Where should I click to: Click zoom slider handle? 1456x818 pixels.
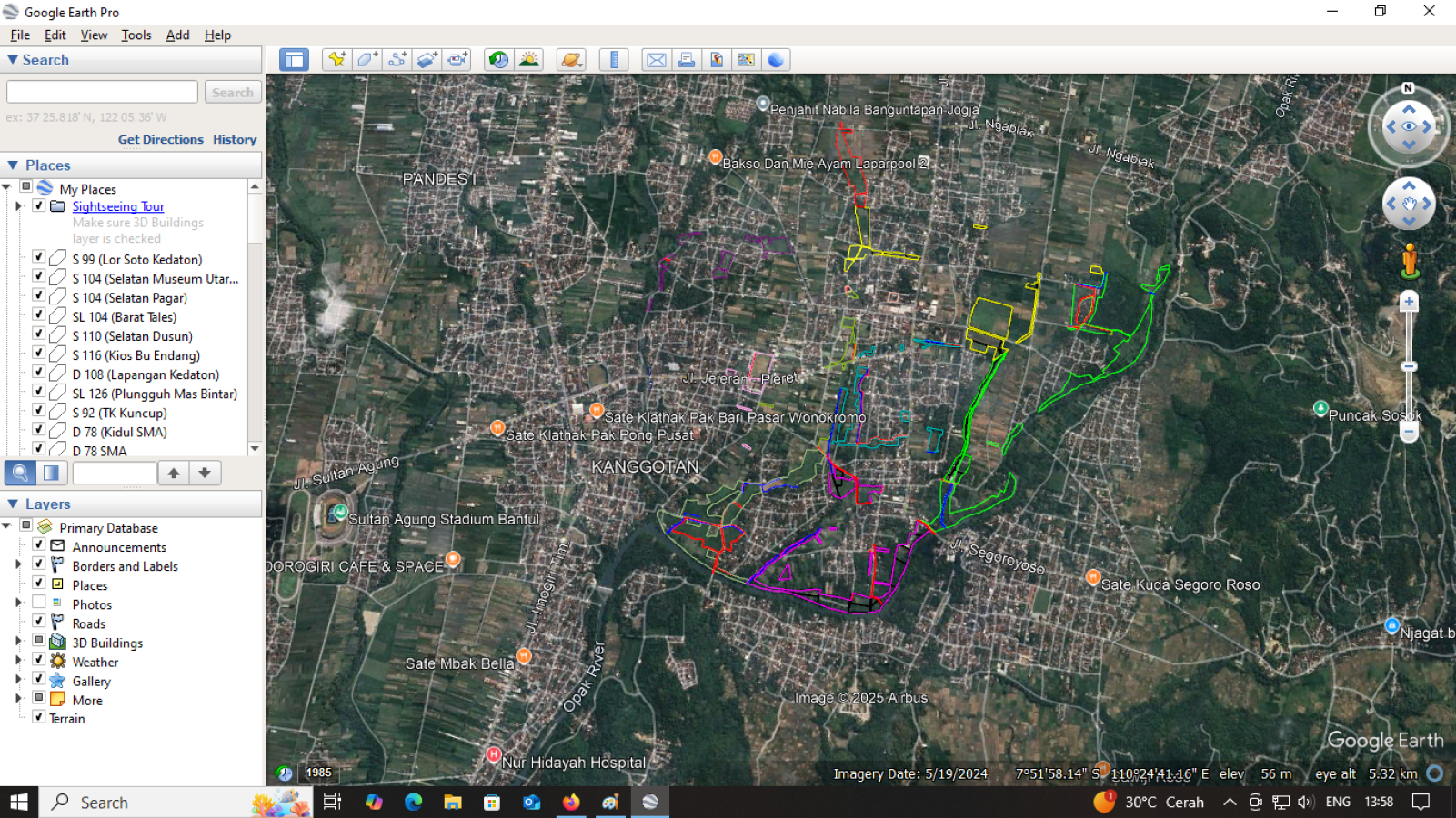1409,366
